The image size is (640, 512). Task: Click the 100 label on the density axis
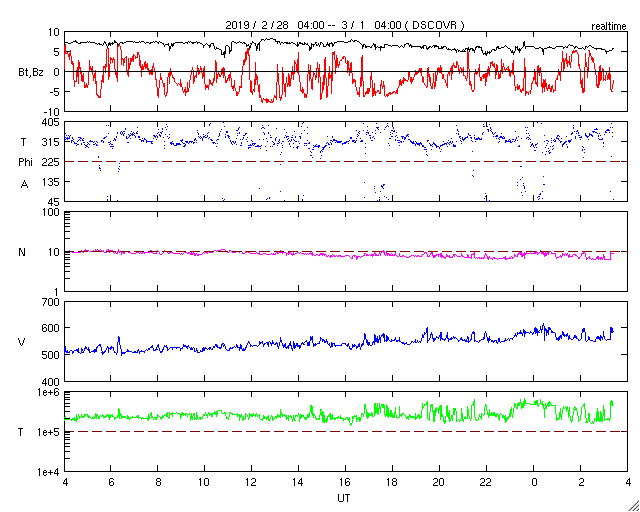coord(52,213)
